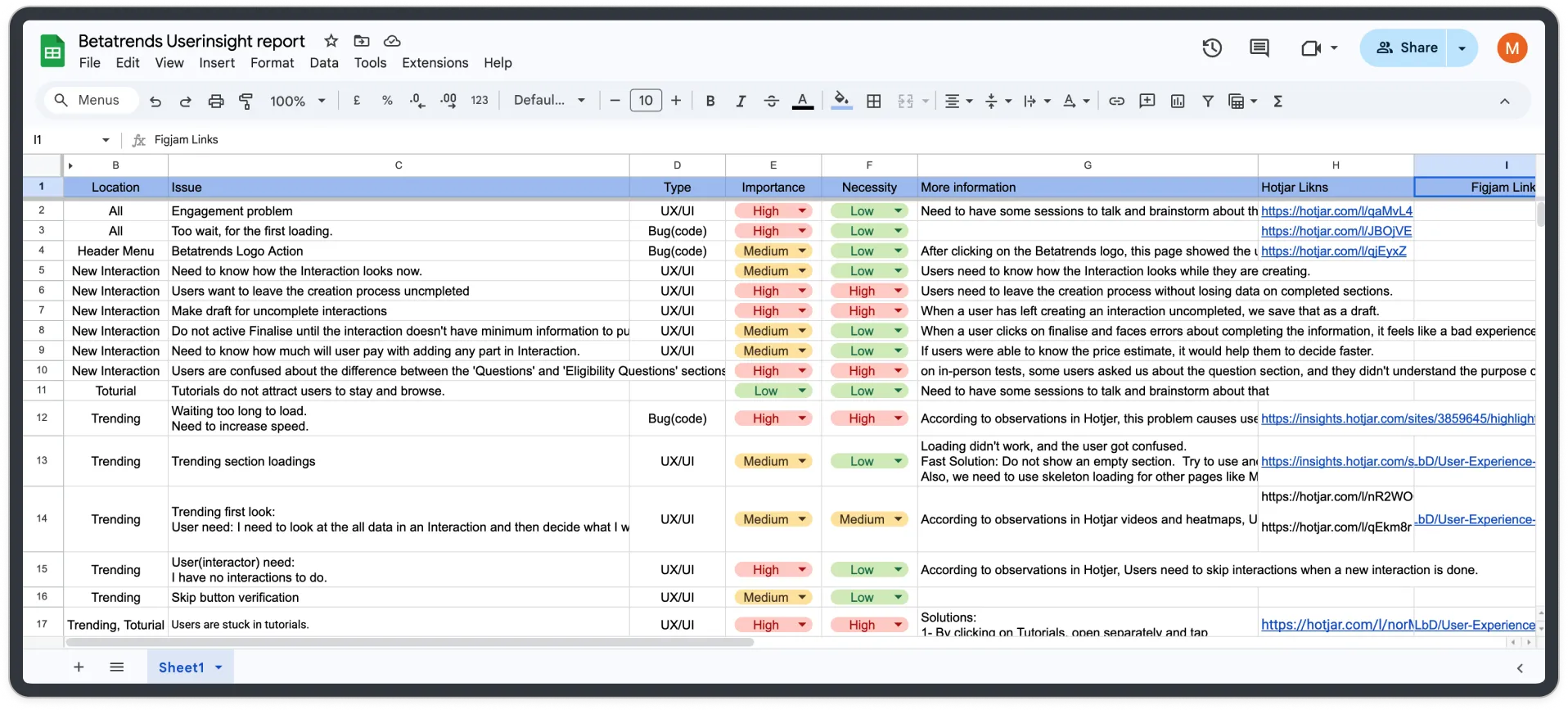Open the Help menu
1568x710 pixels.
[498, 63]
